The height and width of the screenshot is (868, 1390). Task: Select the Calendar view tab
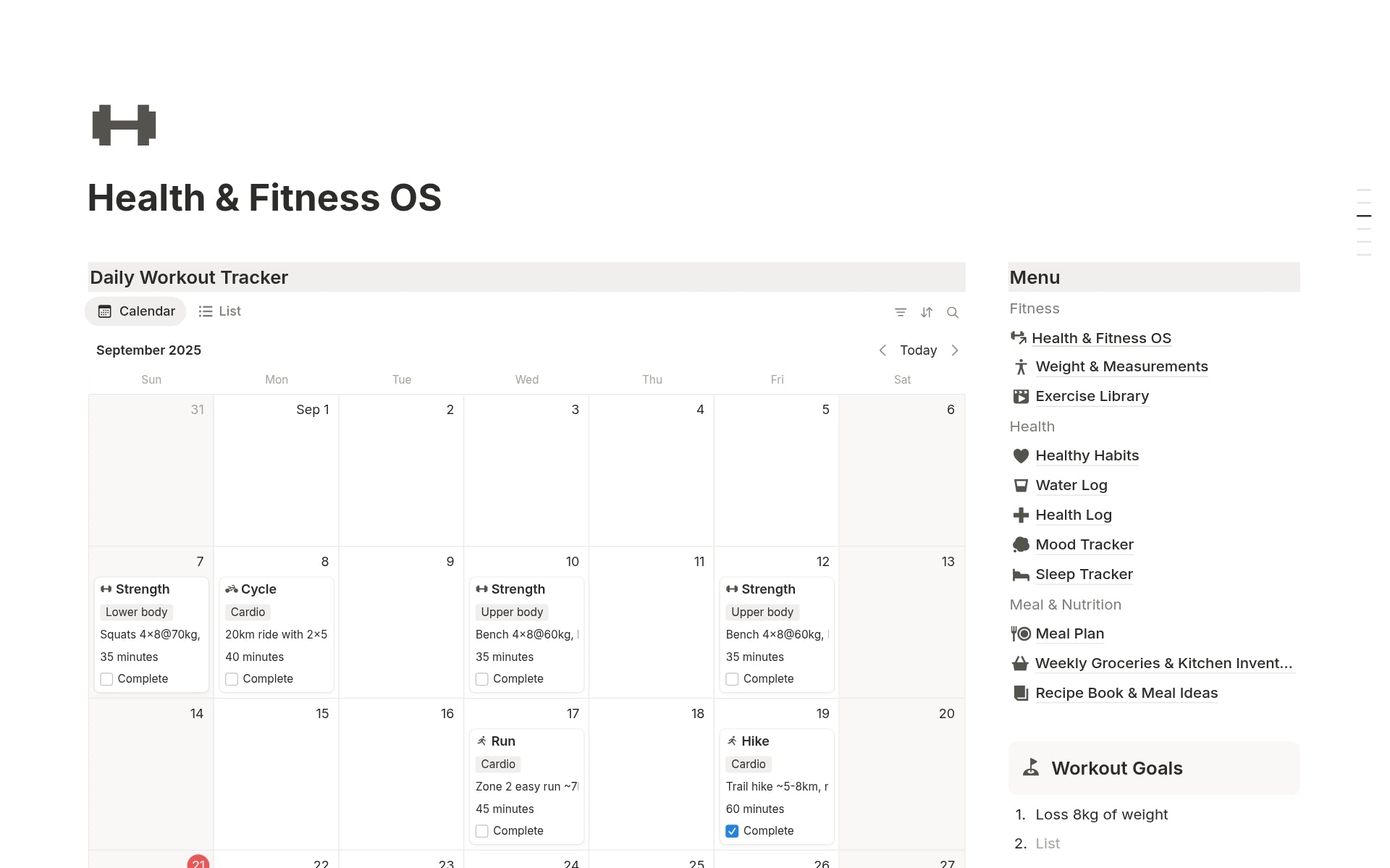coord(135,311)
